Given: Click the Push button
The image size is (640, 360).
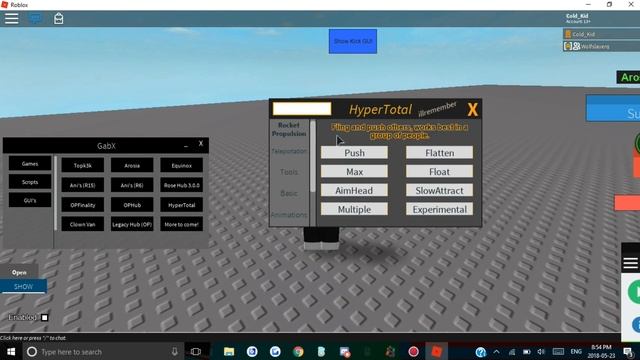Looking at the screenshot, I should click(354, 153).
